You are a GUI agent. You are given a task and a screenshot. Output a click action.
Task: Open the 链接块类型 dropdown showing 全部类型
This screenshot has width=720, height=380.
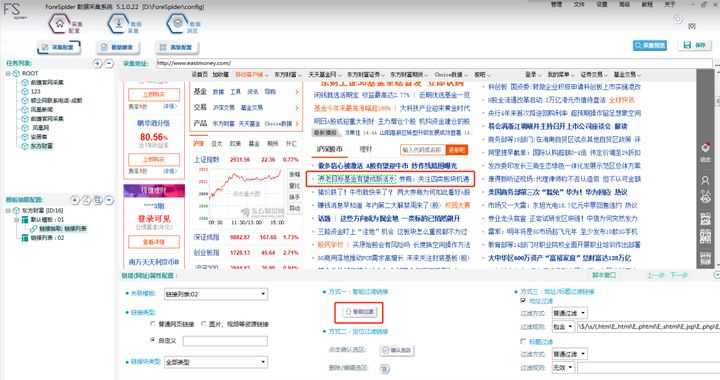pyautogui.click(x=216, y=362)
